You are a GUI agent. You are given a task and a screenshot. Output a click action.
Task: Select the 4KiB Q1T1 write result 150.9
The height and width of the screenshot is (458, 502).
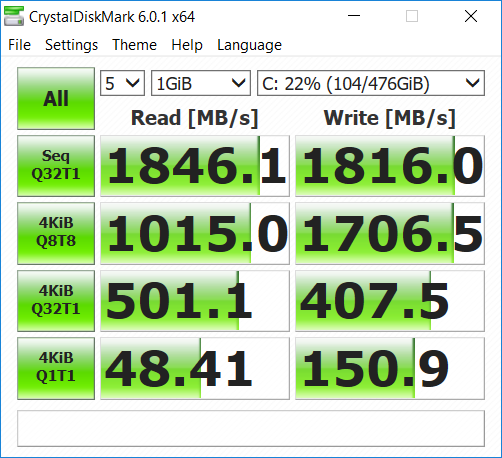[x=390, y=368]
